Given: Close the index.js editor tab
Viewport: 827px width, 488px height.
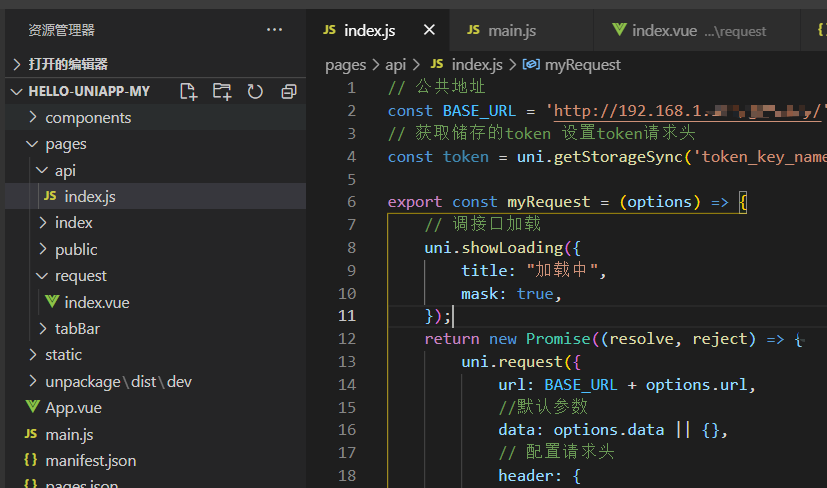Looking at the screenshot, I should (x=429, y=30).
